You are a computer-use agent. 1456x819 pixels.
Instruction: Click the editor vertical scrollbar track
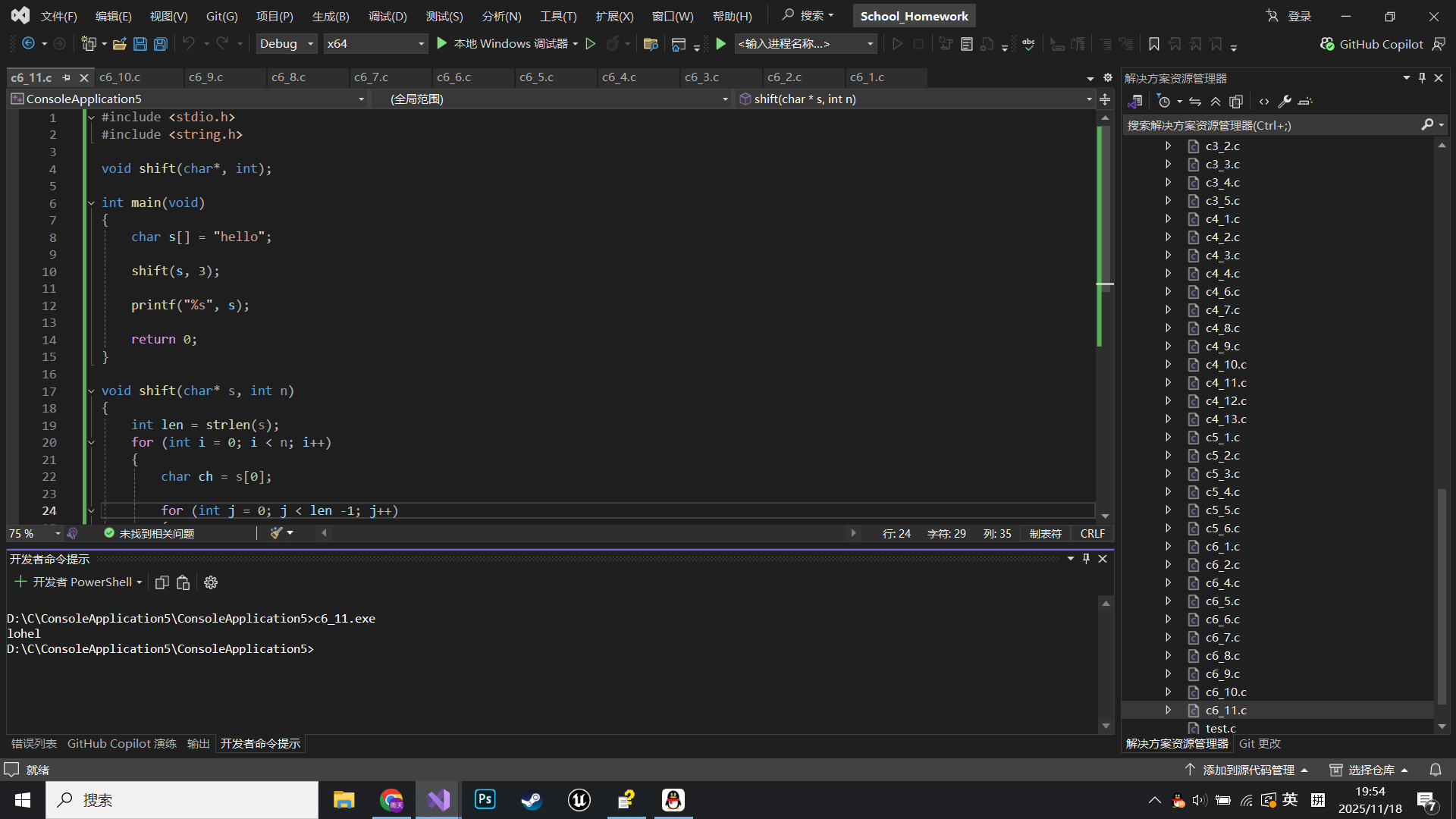point(1106,425)
